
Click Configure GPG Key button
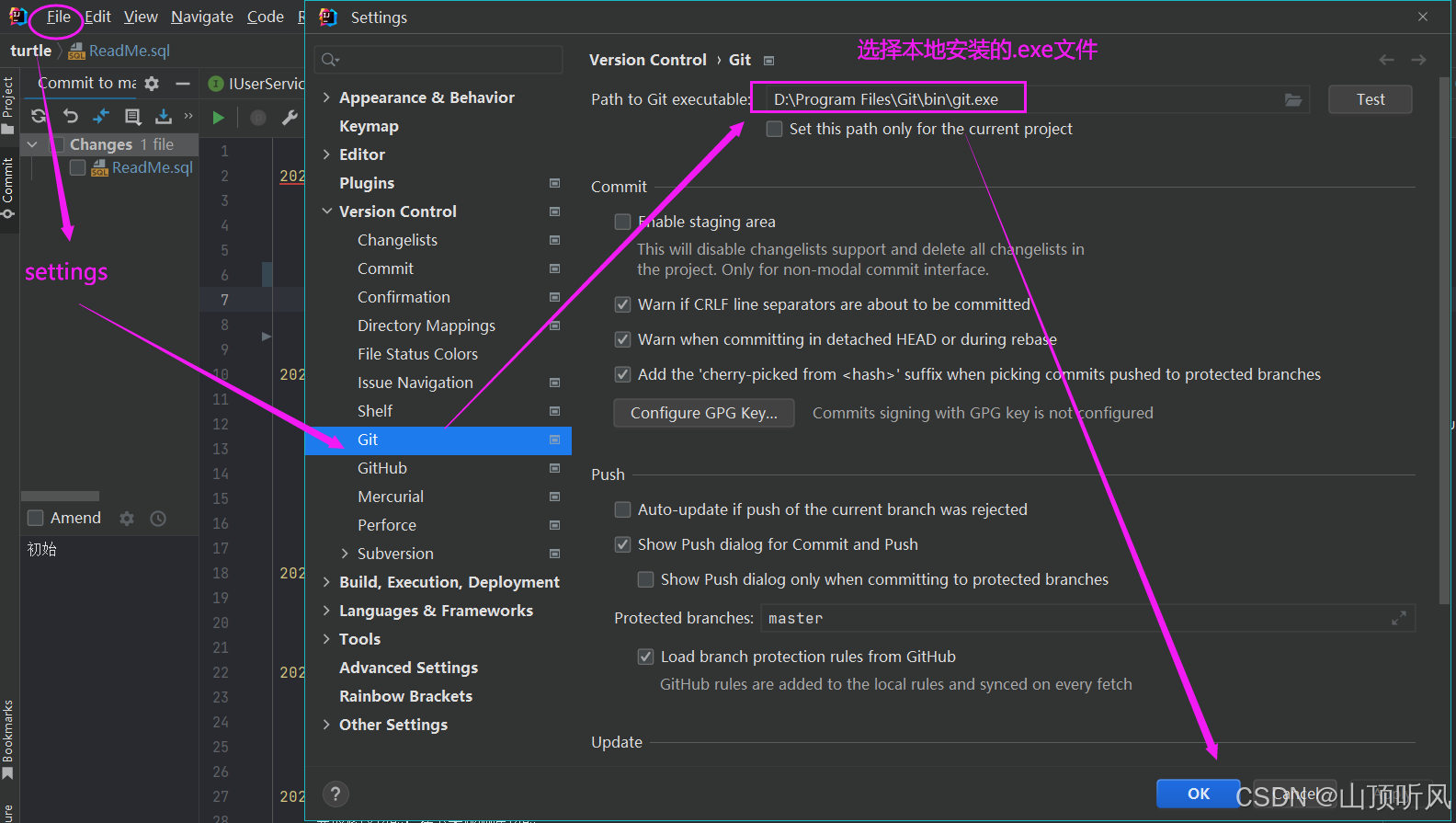(704, 413)
